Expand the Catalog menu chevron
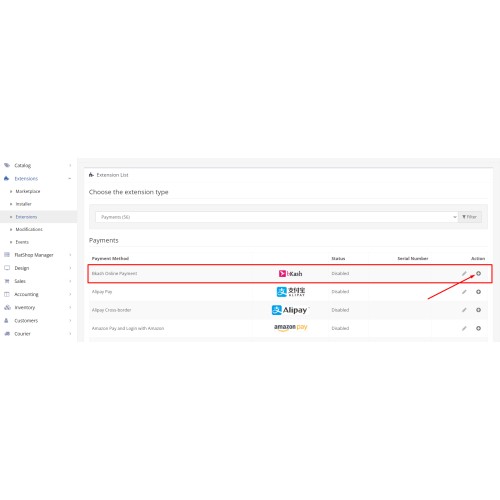The width and height of the screenshot is (500, 500). (70, 165)
